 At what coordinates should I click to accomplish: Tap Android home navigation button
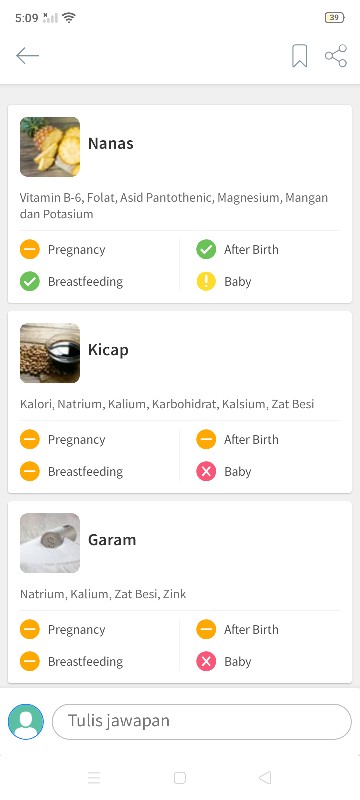point(179,778)
